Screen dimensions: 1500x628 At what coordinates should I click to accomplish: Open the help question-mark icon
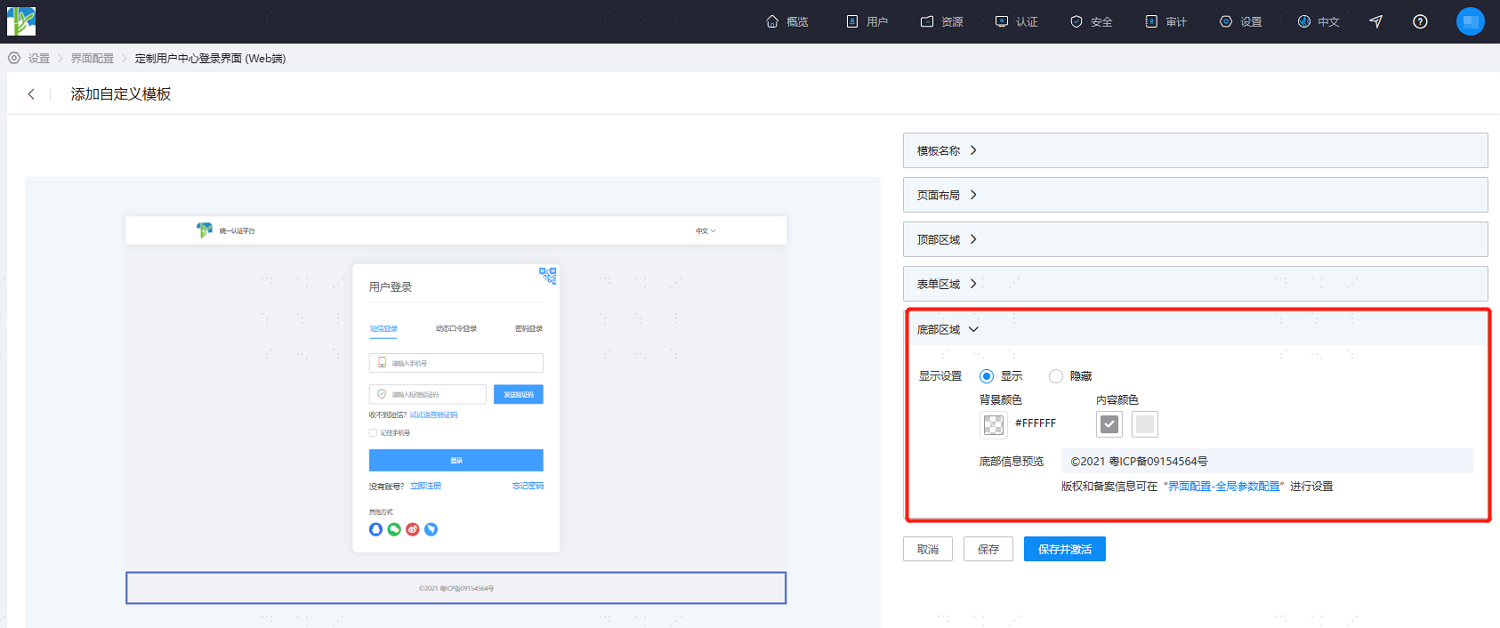(x=1420, y=21)
